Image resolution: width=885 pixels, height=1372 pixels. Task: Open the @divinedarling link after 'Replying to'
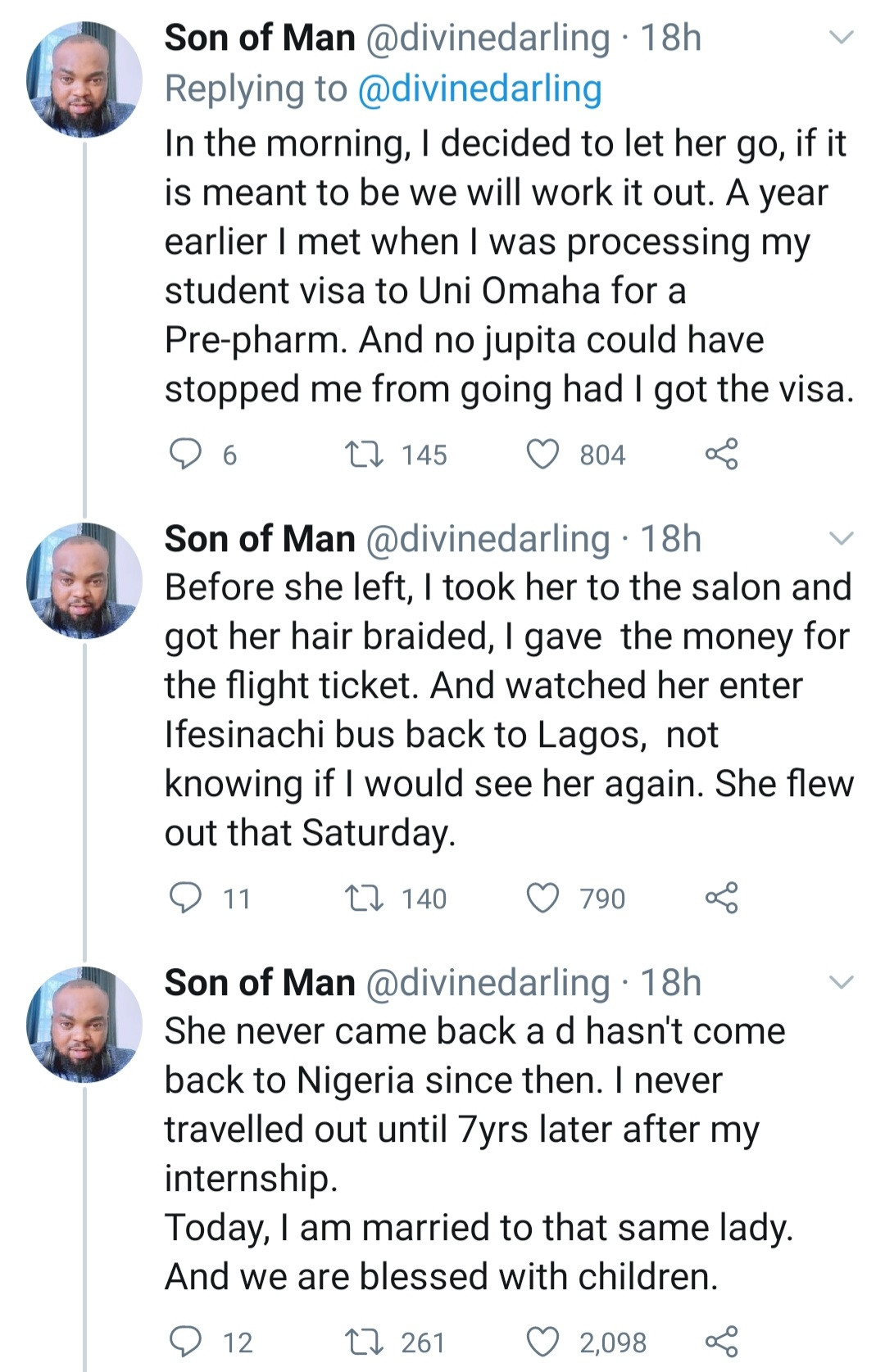[480, 88]
